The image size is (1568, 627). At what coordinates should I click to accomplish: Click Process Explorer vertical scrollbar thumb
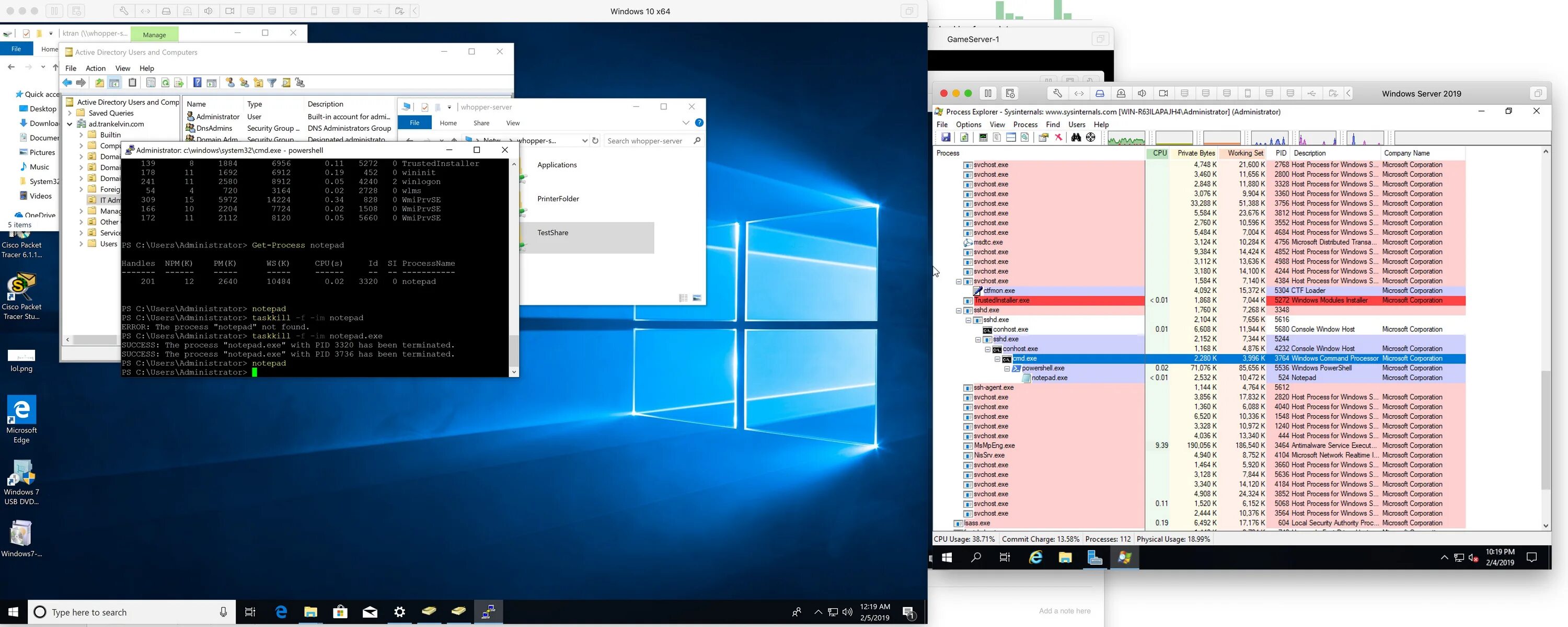pyautogui.click(x=1546, y=430)
